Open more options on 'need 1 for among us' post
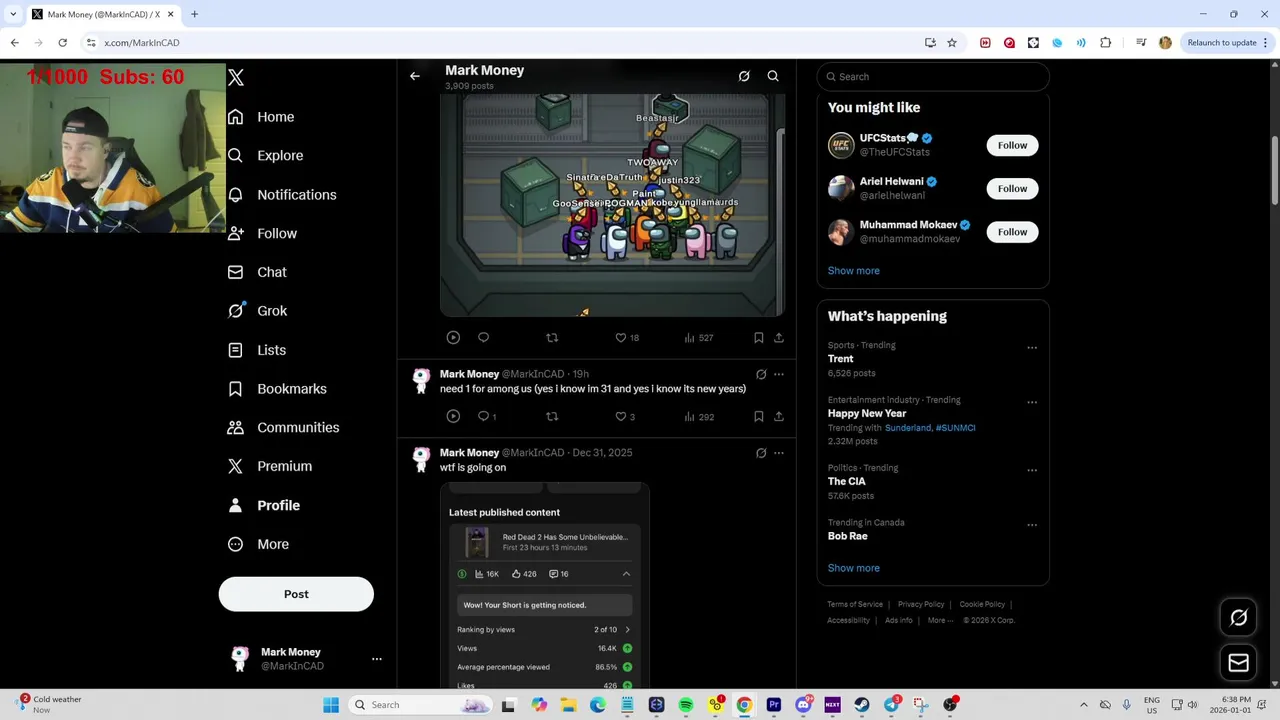 click(779, 374)
